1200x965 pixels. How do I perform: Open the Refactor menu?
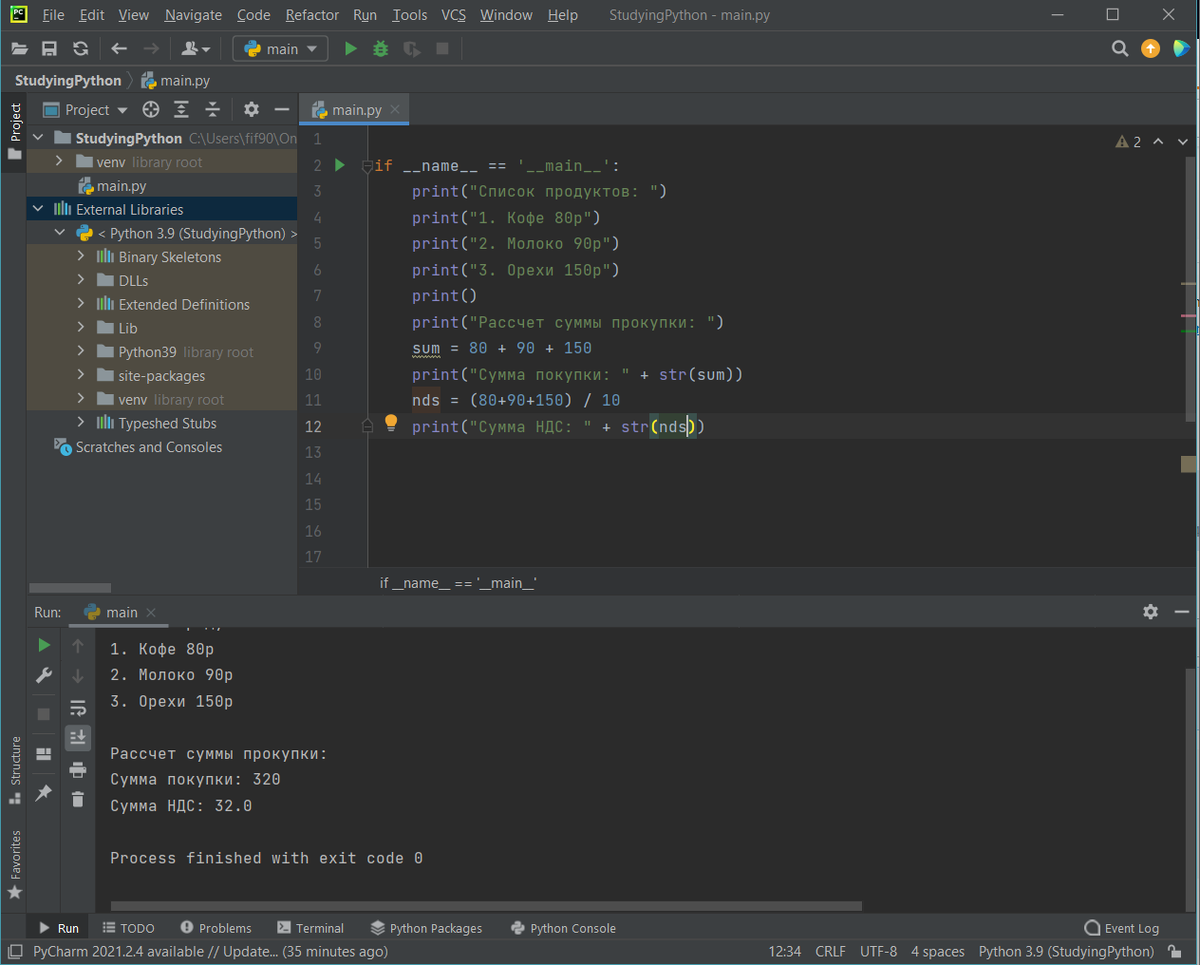click(311, 15)
